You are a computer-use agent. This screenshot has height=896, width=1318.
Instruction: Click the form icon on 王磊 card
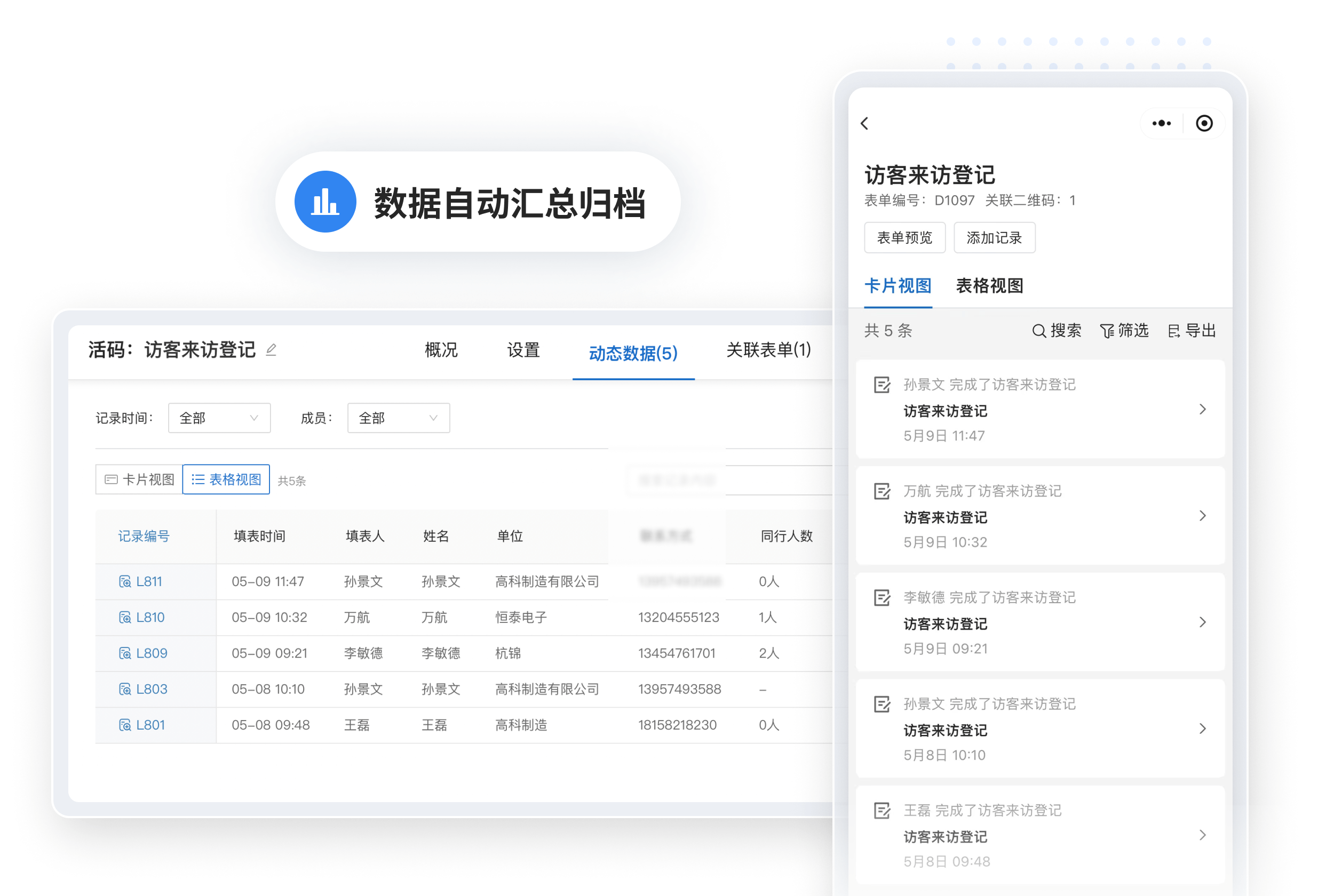(882, 811)
